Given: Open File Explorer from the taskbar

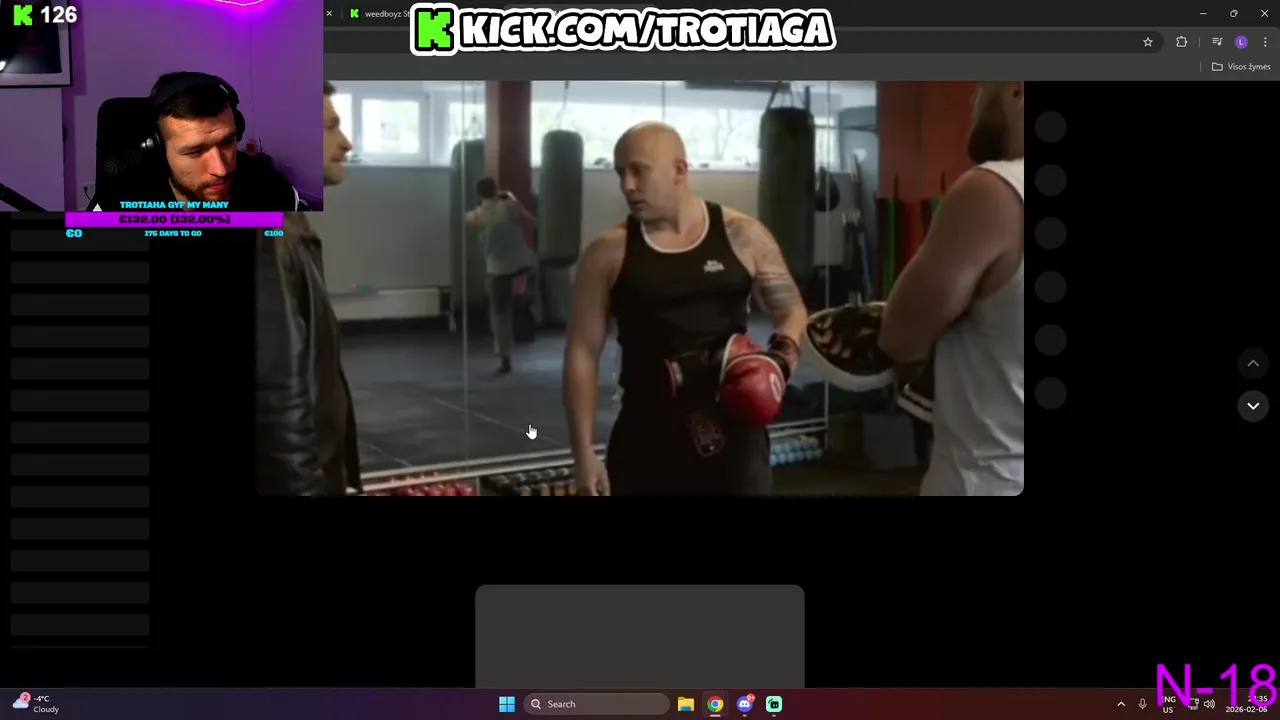Looking at the screenshot, I should [686, 704].
